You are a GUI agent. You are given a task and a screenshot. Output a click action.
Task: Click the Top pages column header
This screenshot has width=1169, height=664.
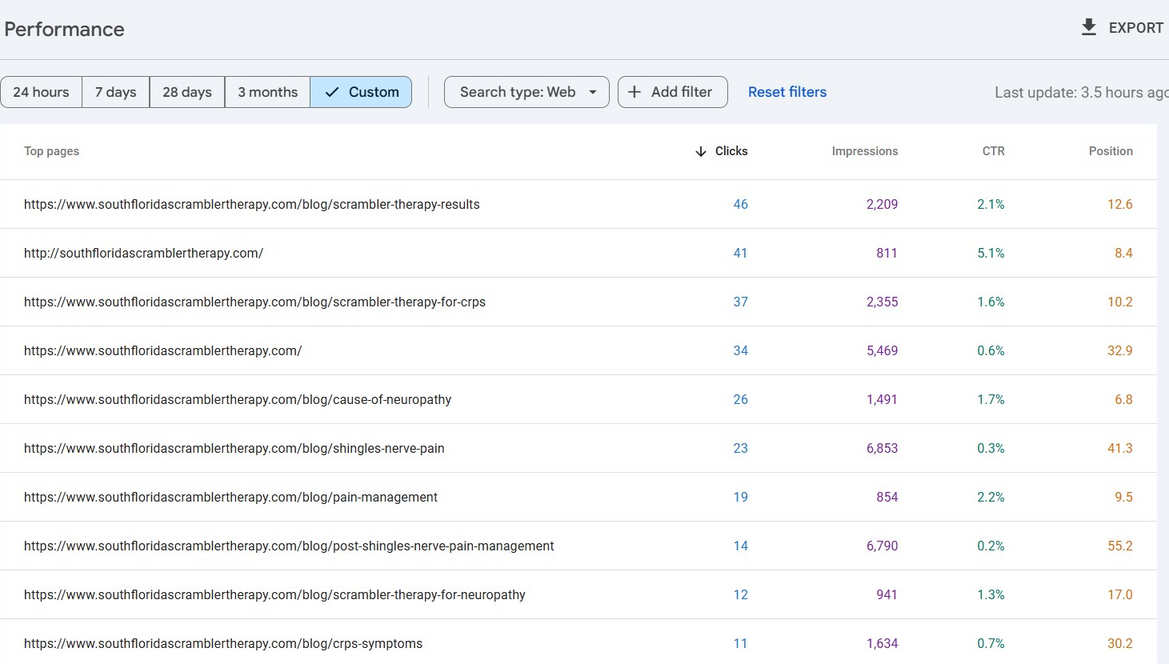(51, 151)
